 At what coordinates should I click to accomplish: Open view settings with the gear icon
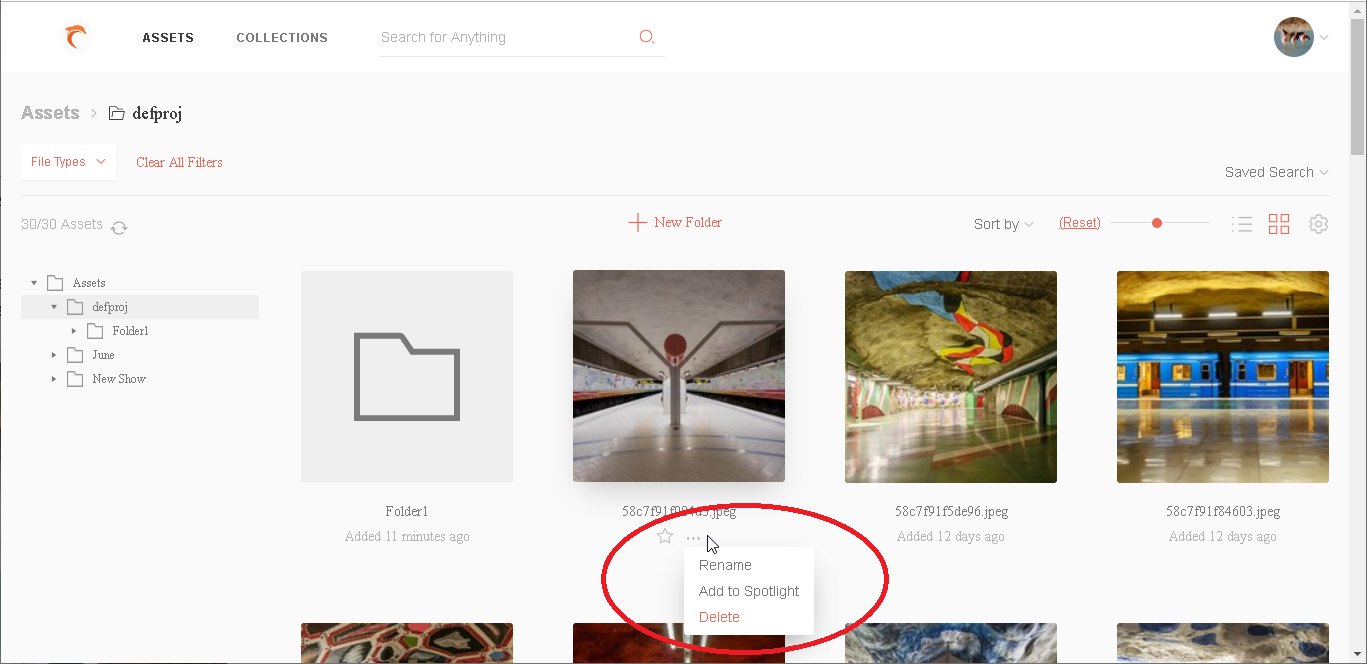(1318, 224)
